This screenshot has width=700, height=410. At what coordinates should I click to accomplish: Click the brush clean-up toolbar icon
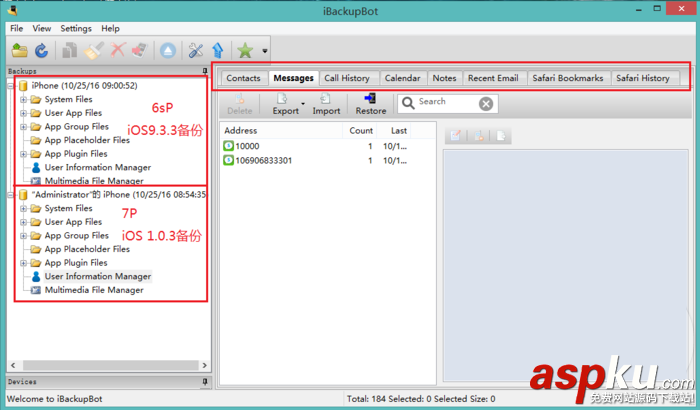coord(94,50)
